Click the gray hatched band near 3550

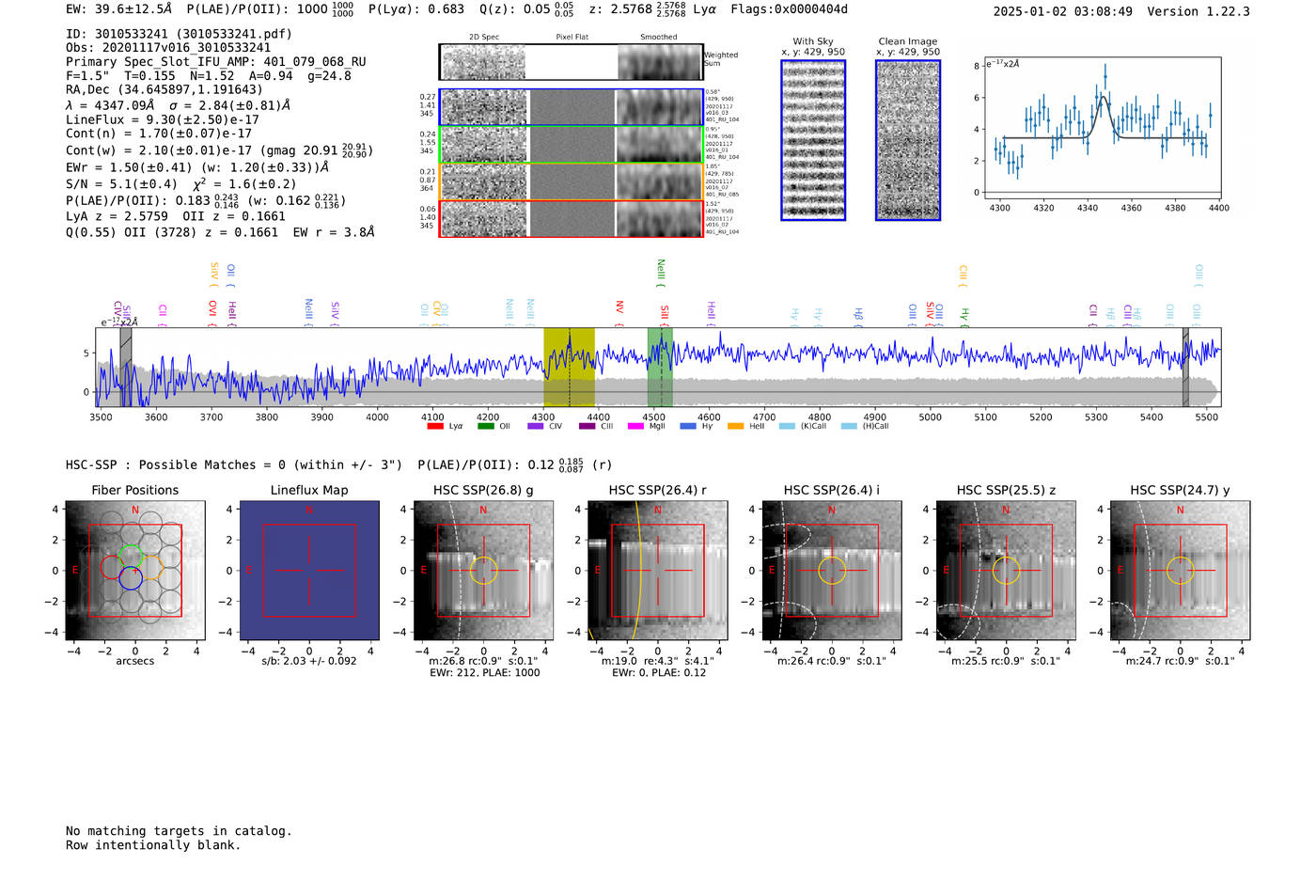(x=126, y=367)
